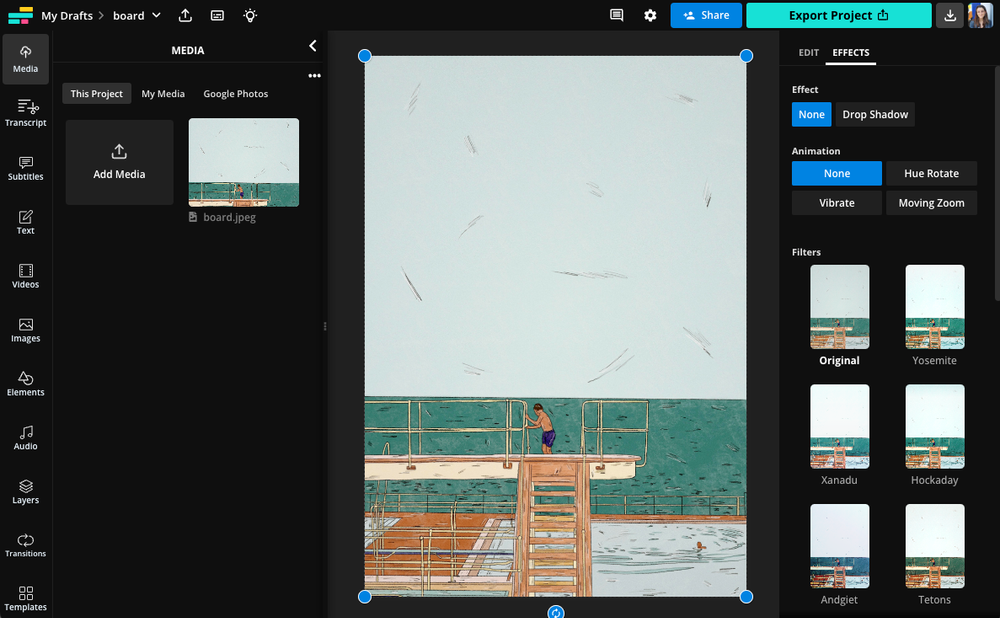Open the Audio panel
Screen dimensions: 1000x618
(25, 438)
